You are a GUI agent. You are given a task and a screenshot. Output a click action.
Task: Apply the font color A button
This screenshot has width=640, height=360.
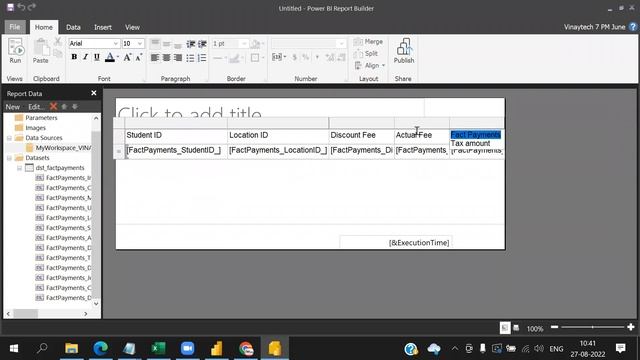point(109,58)
